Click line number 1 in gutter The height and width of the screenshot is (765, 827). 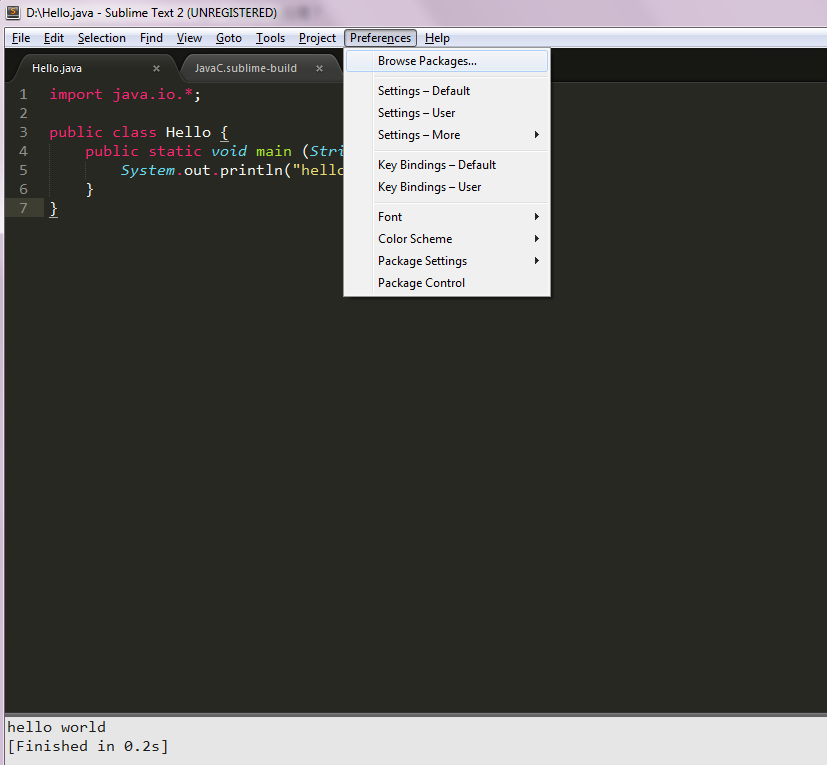coord(23,94)
